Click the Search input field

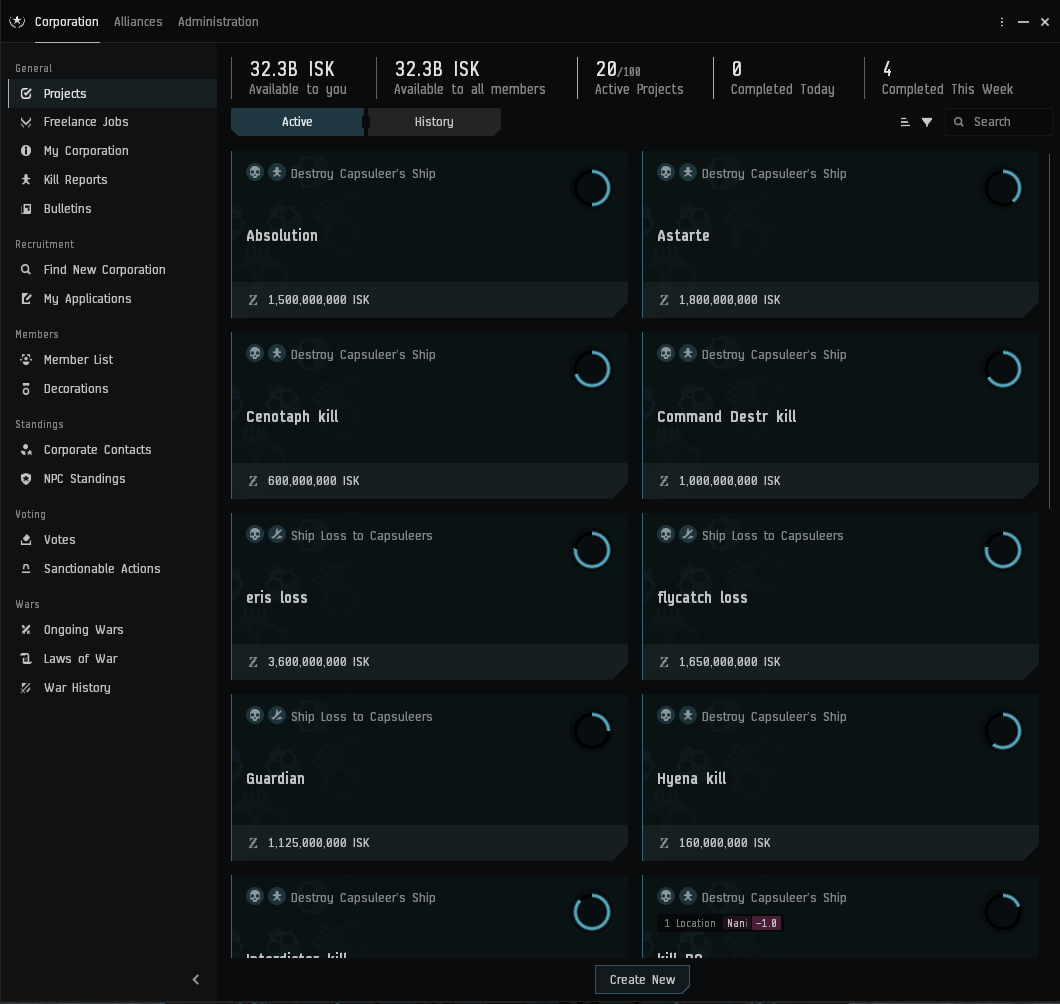click(999, 122)
